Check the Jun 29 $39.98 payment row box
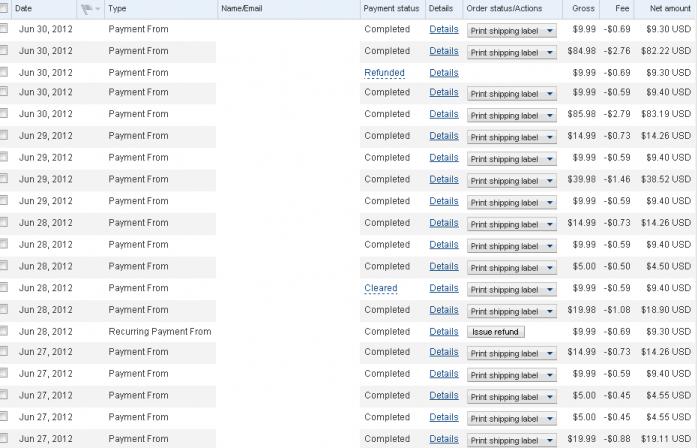Image resolution: width=698 pixels, height=448 pixels. click(x=4, y=178)
